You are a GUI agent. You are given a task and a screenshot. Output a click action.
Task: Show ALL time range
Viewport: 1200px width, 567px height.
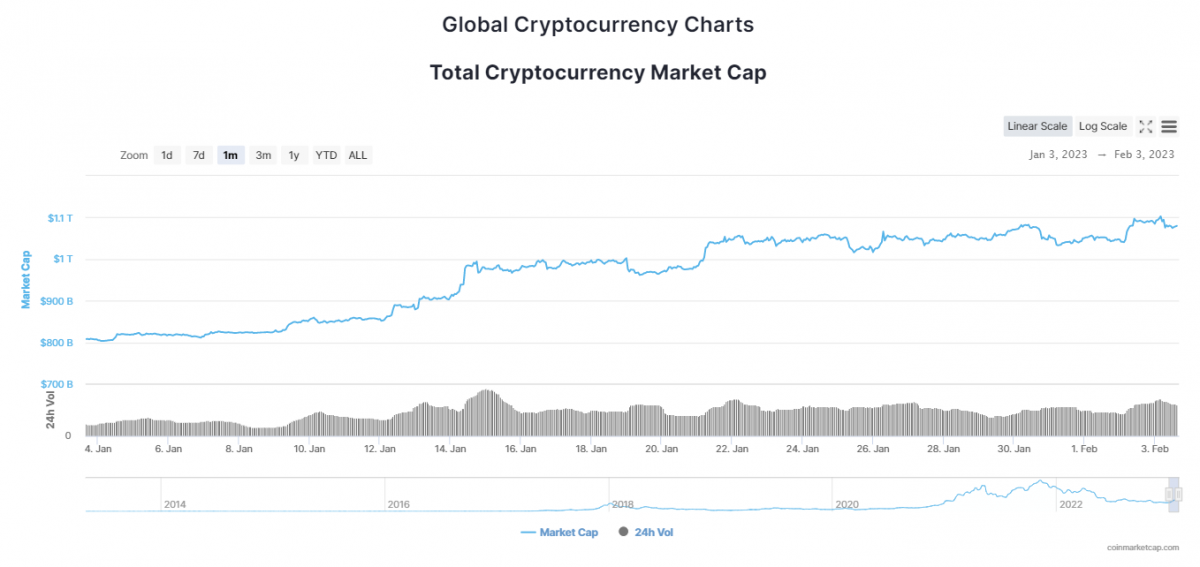point(358,155)
